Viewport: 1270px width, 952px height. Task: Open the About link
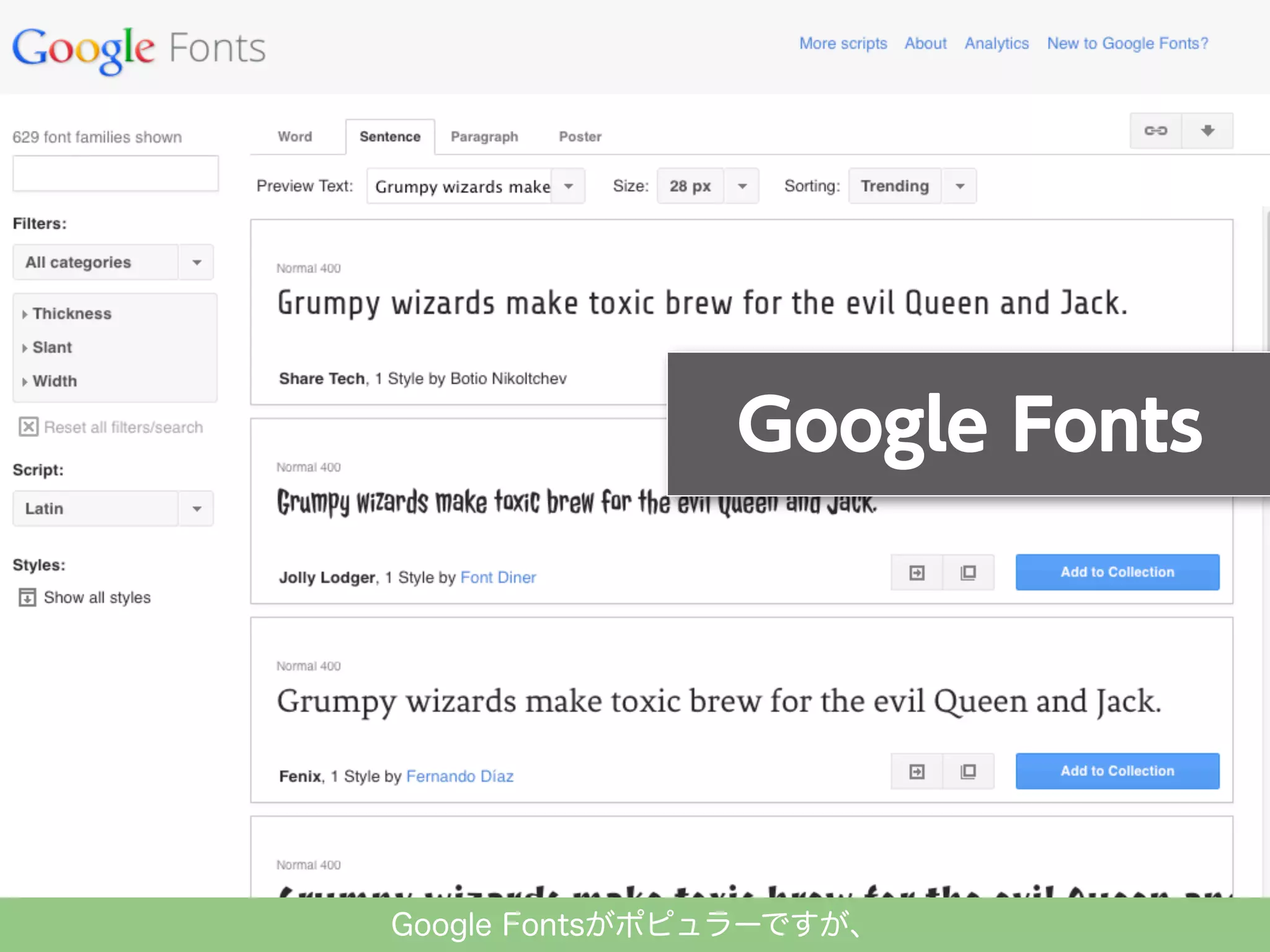pyautogui.click(x=925, y=43)
